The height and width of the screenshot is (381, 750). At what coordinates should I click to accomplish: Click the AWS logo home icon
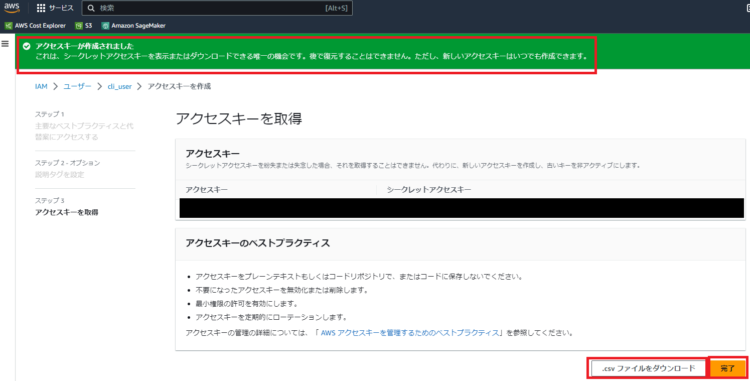[12, 8]
